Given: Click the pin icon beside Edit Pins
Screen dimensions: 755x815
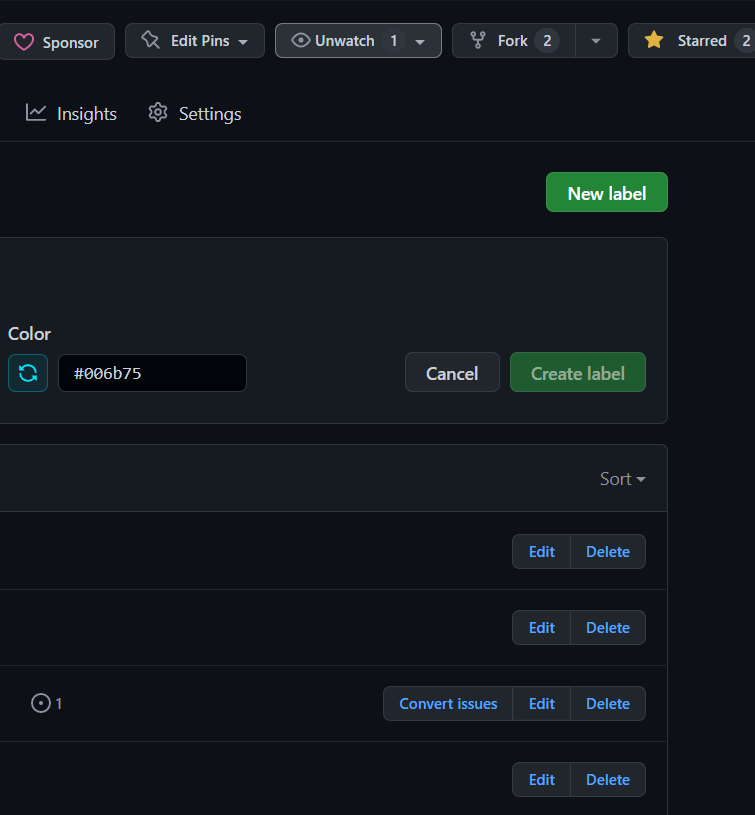Looking at the screenshot, I should tap(151, 40).
